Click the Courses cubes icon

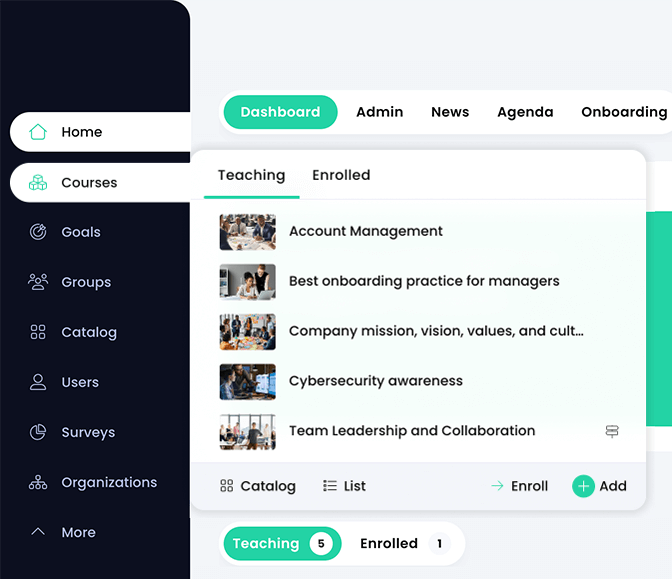pos(38,183)
